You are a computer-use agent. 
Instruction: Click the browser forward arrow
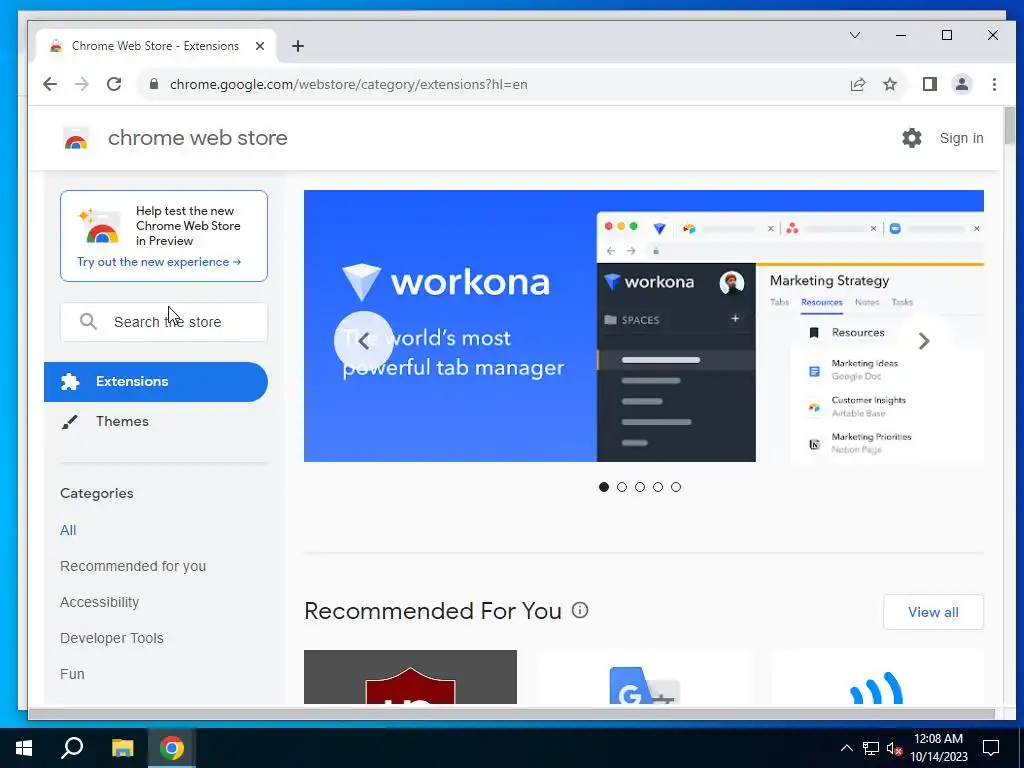click(82, 84)
